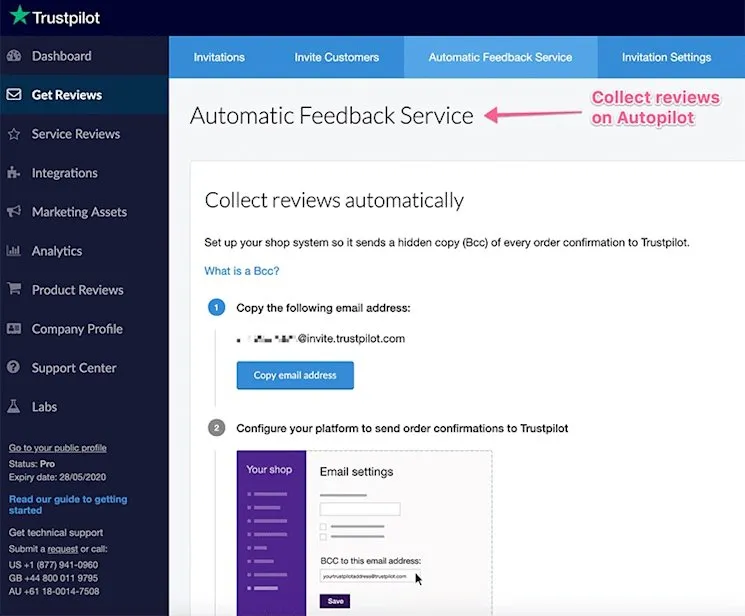Open the What is a Bcc? link
Image resolution: width=745 pixels, height=616 pixels.
(241, 271)
